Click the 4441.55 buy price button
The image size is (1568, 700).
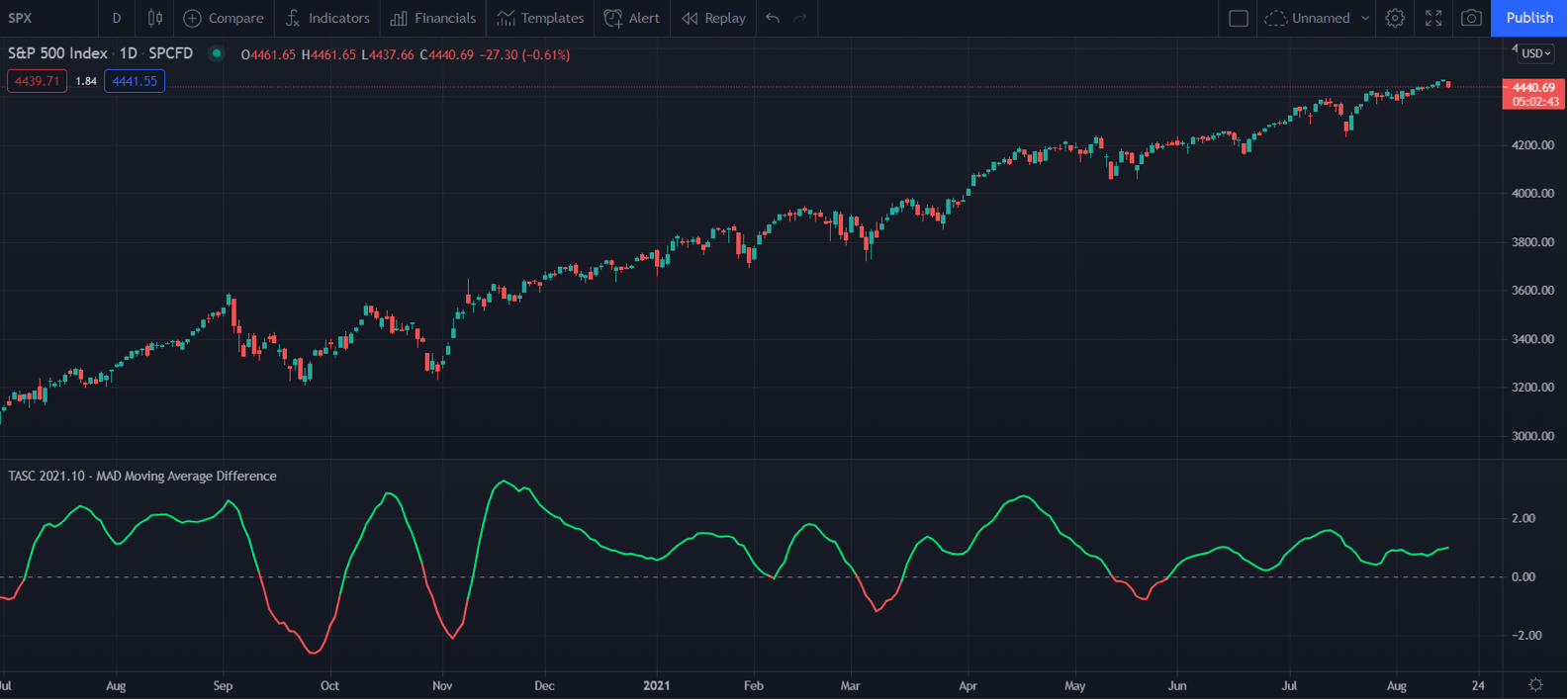click(x=135, y=81)
